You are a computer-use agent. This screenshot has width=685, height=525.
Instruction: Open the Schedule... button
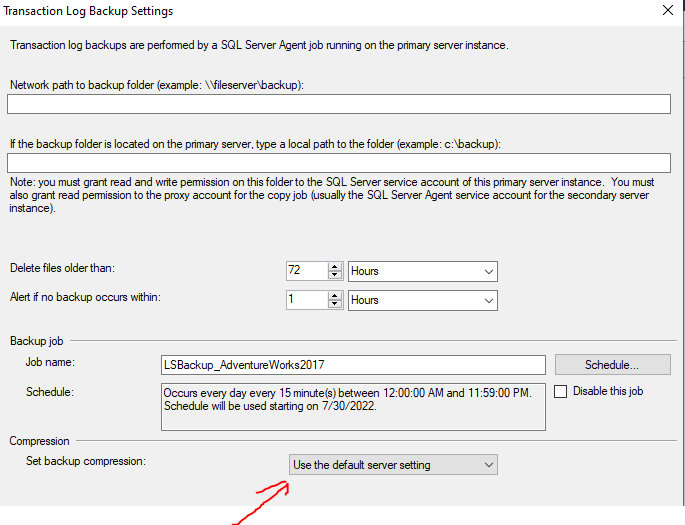click(612, 365)
